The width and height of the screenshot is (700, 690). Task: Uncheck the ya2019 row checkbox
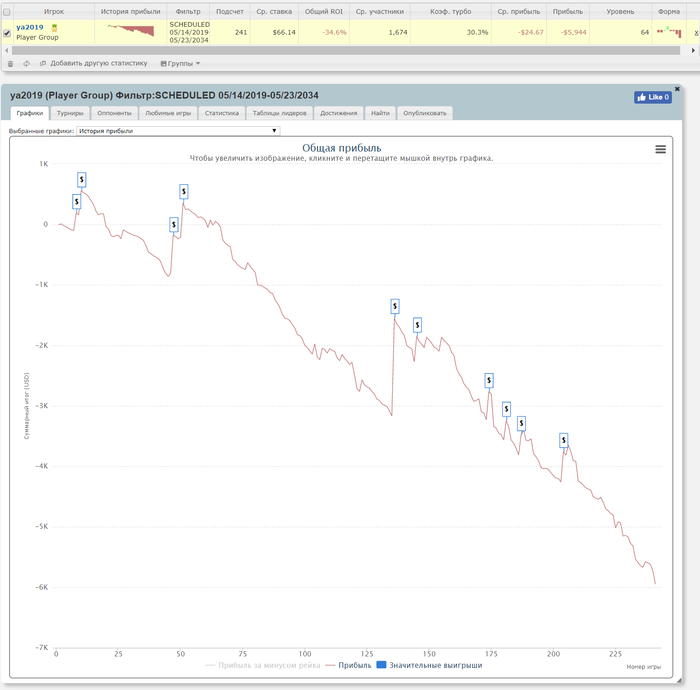(x=7, y=33)
